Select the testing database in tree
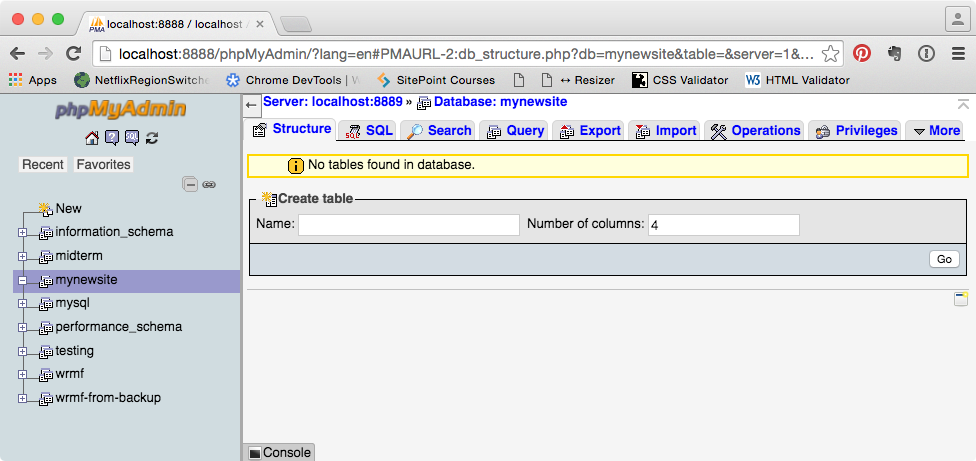The image size is (976, 461). pos(75,351)
